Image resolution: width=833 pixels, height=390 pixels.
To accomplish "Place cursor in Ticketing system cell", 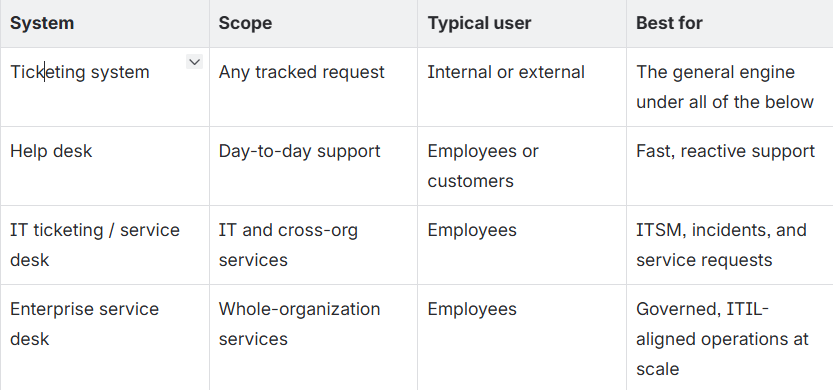I will coord(105,87).
